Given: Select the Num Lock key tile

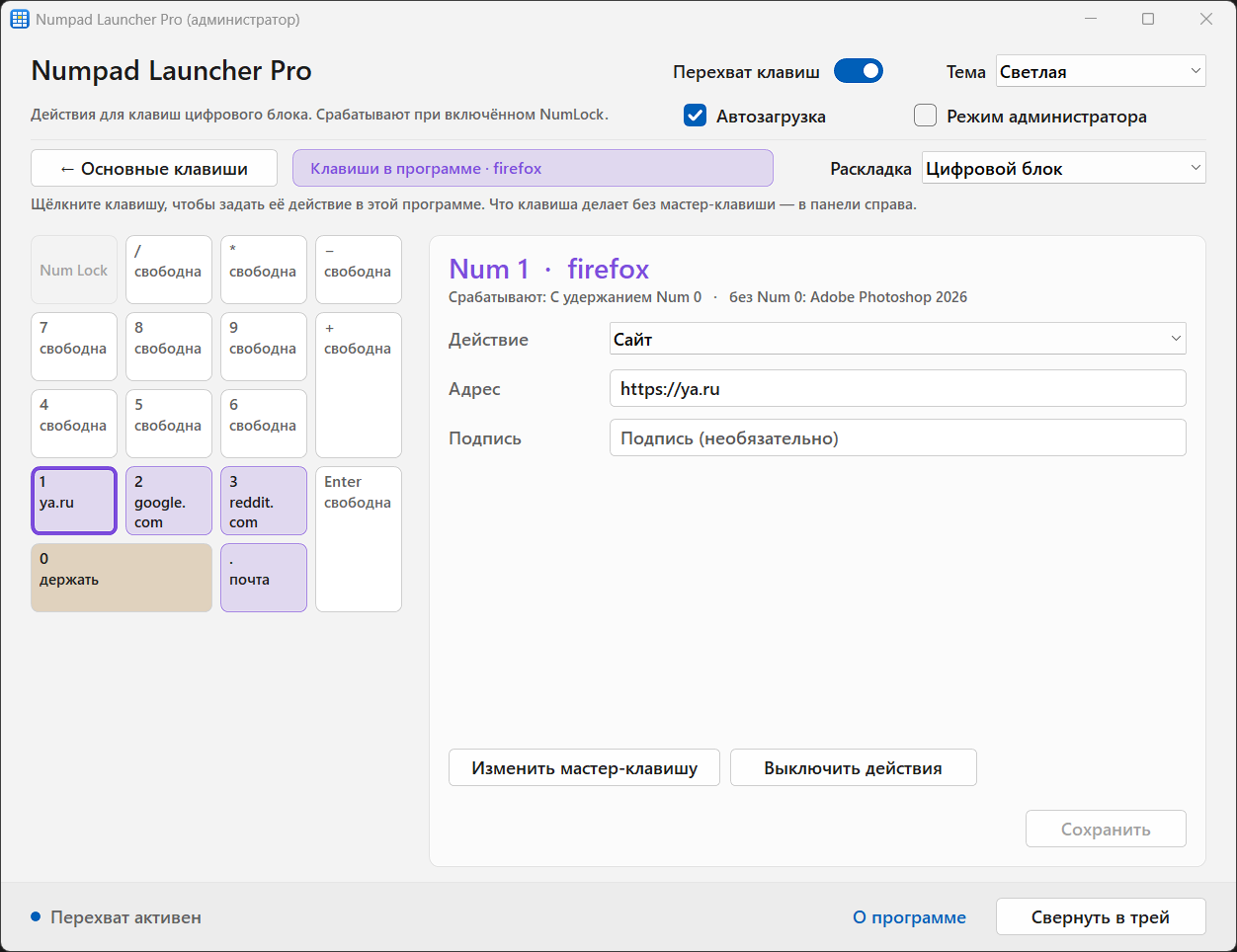Looking at the screenshot, I should [x=74, y=270].
